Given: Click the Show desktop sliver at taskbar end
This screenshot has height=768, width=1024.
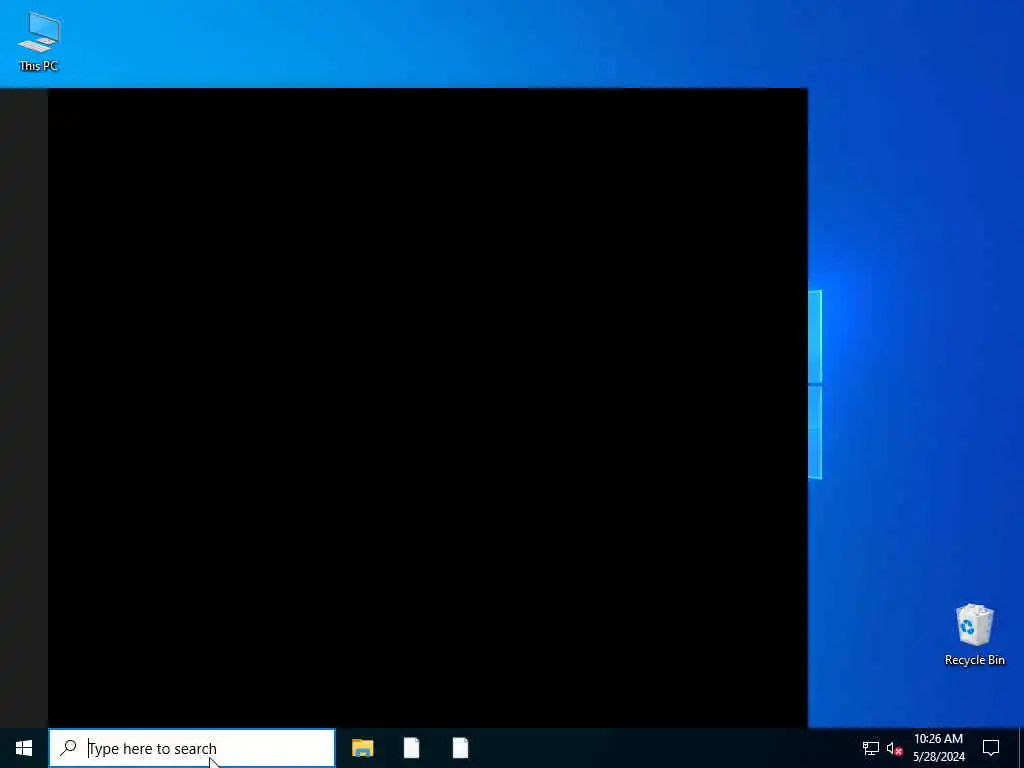Looking at the screenshot, I should (x=1021, y=748).
